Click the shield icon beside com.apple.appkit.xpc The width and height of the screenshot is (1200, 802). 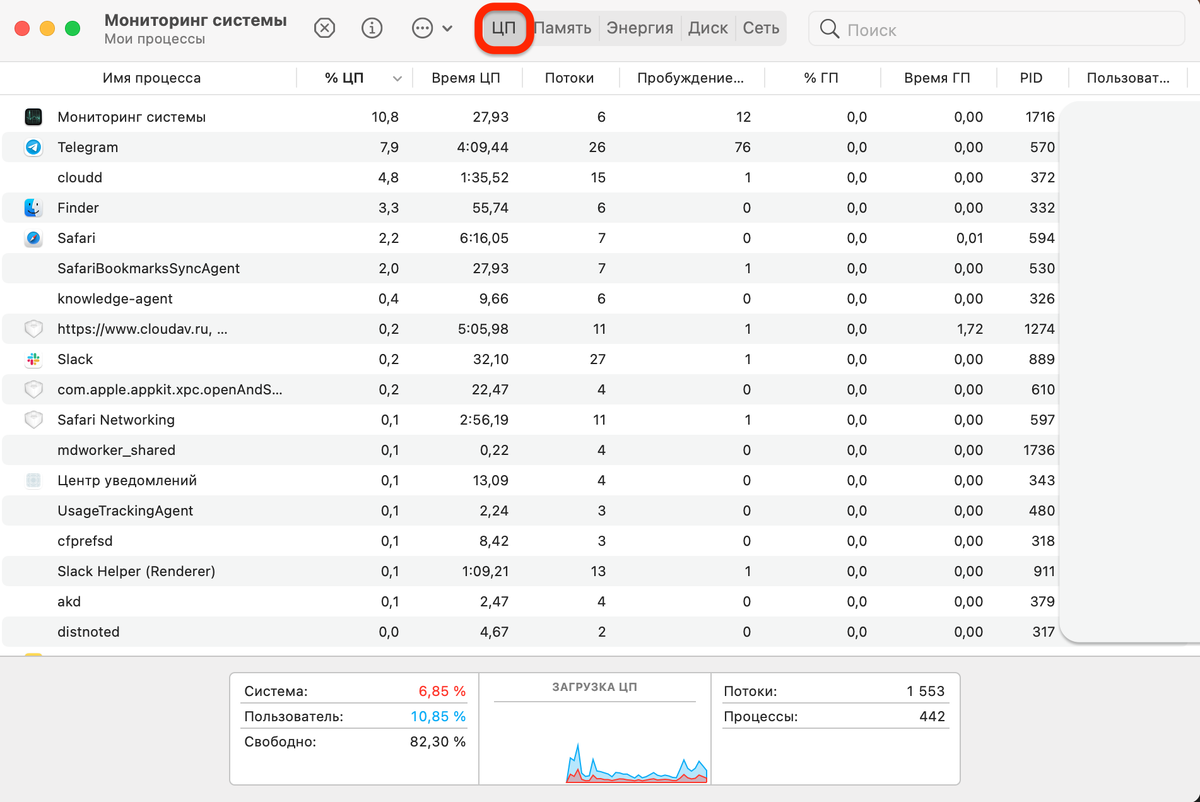(x=33, y=390)
